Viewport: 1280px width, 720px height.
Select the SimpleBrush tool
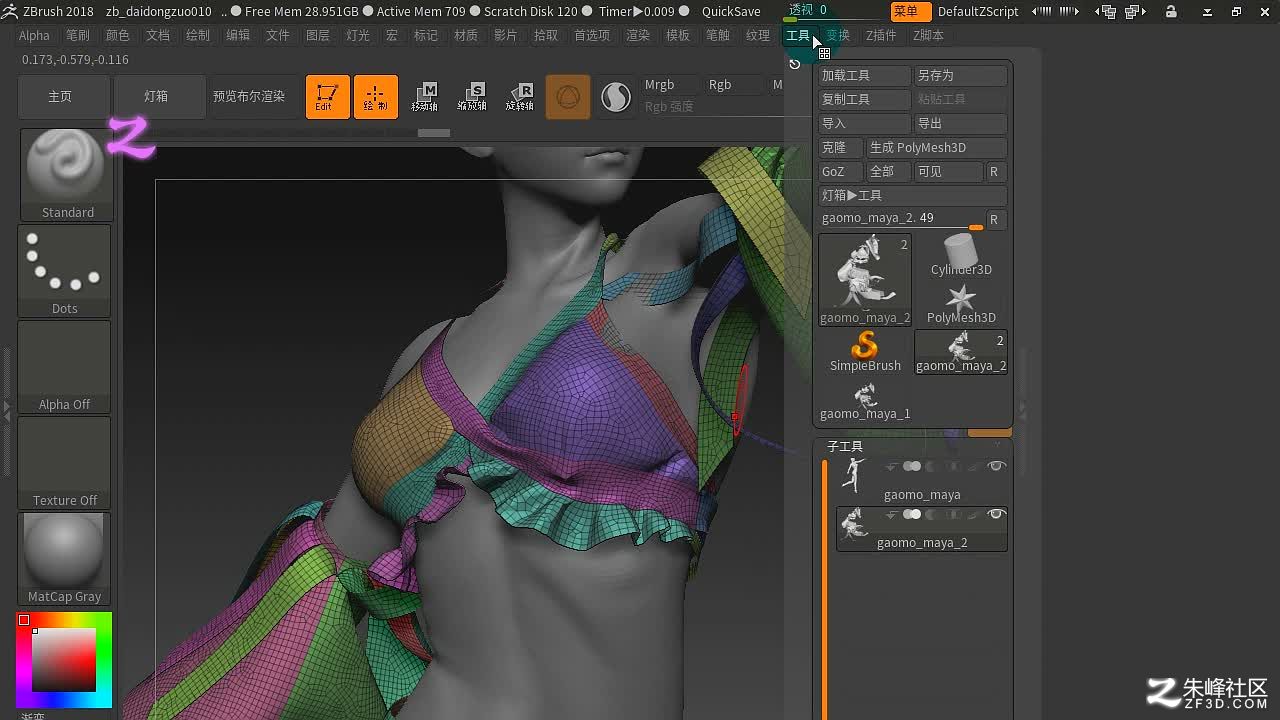pos(865,352)
